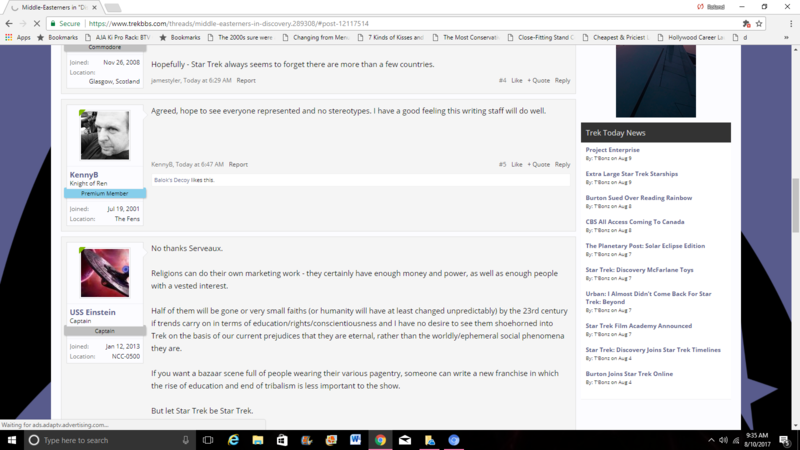Viewport: 800px width, 450px height.
Task: Open 'Discovery Joins Star Trek Timelines'
Action: pyautogui.click(x=653, y=349)
